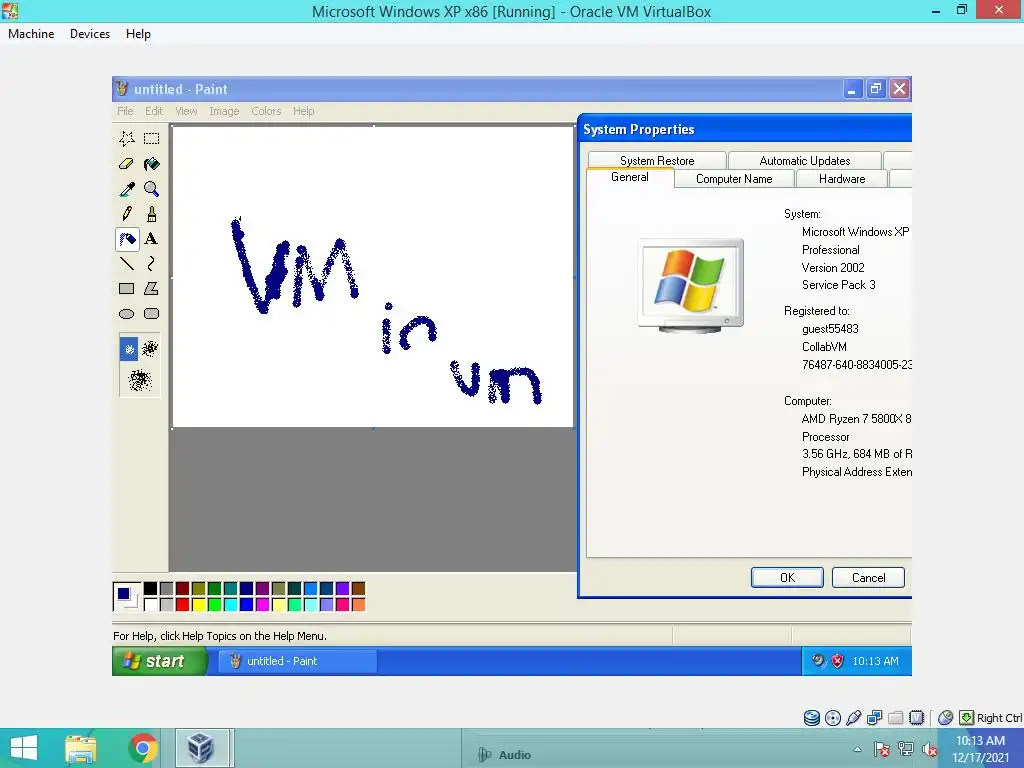Choose the medium airbrush spray size
Image resolution: width=1024 pixels, height=768 pixels.
pyautogui.click(x=150, y=349)
